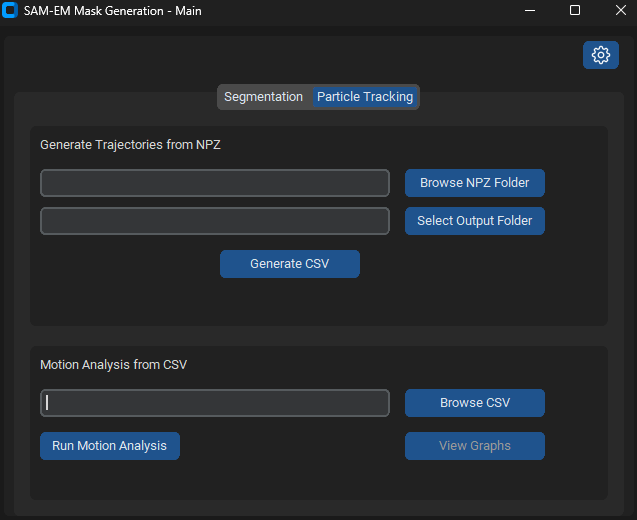Close the SAM-EM Mask Generation window
637x520 pixels.
pos(620,10)
